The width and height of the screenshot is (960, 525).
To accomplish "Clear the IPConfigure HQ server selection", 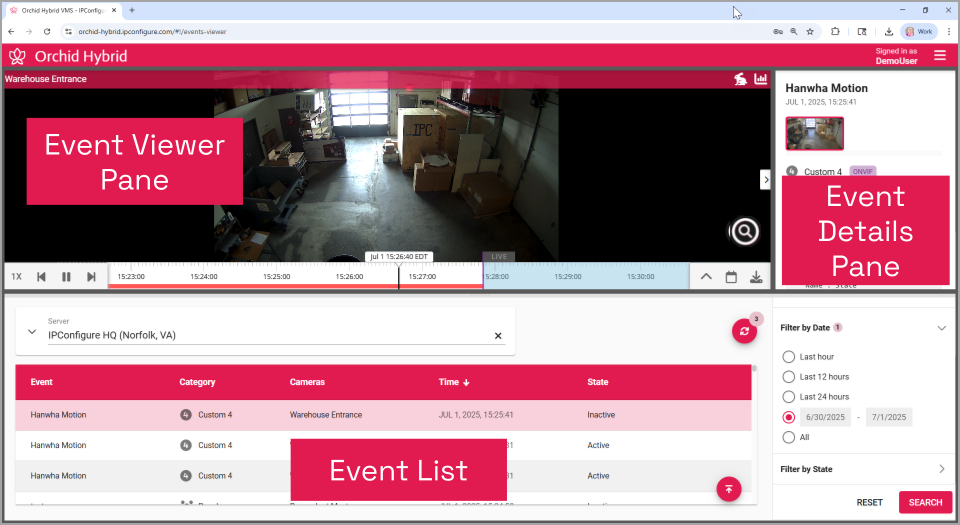I will click(x=498, y=335).
